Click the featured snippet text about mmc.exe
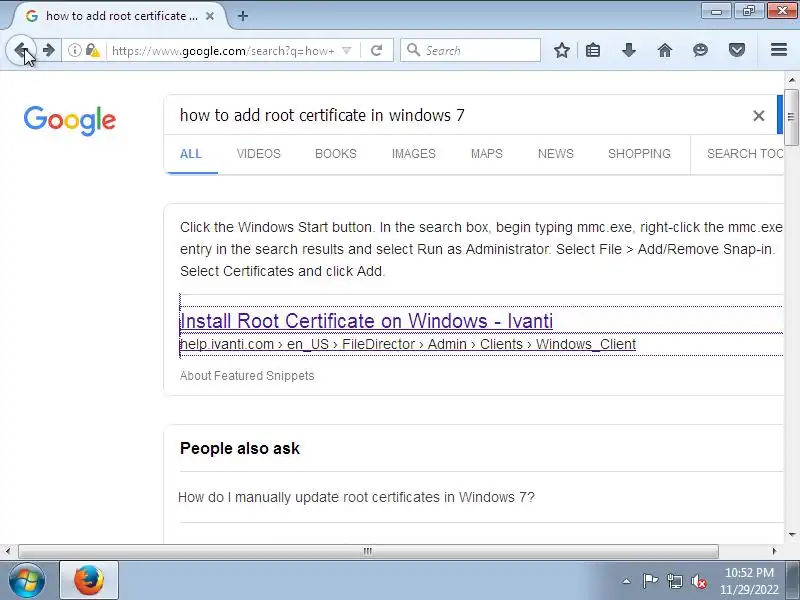The image size is (800, 600). (481, 249)
